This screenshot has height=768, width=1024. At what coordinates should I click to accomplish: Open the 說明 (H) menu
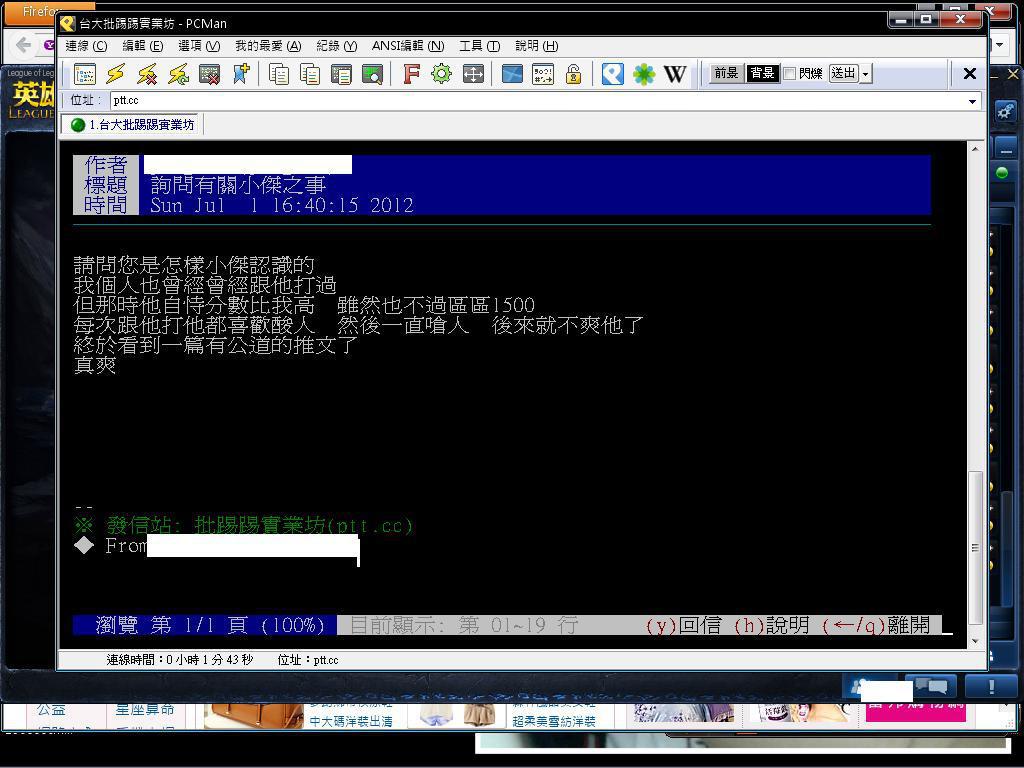(537, 46)
